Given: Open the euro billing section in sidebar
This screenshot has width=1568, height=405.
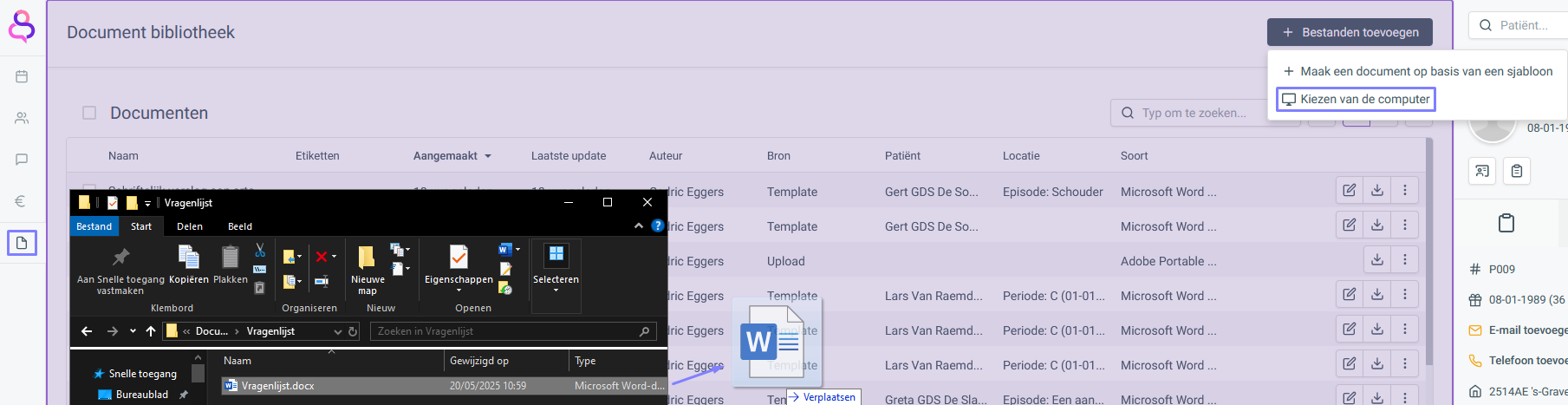Looking at the screenshot, I should 22,201.
